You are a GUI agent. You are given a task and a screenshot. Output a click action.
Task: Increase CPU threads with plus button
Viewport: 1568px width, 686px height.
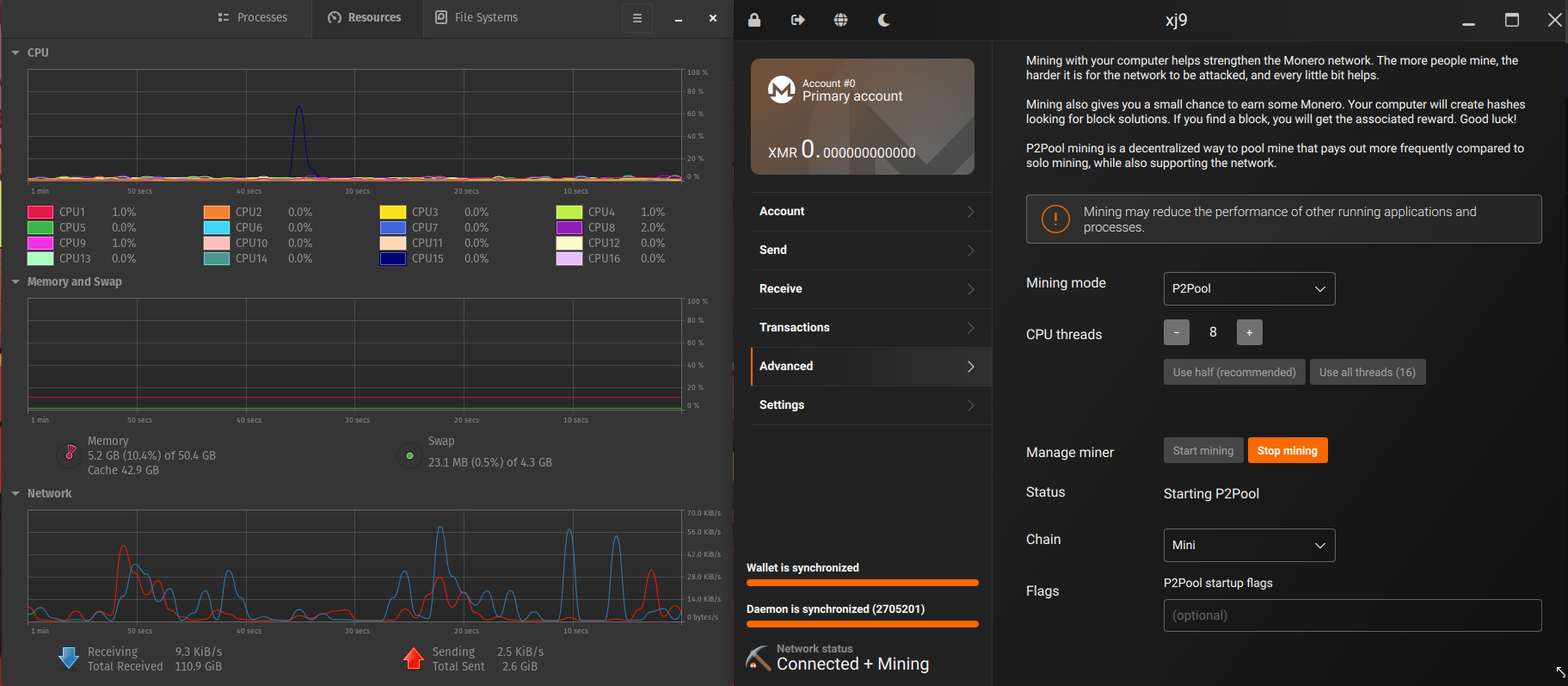(x=1250, y=332)
